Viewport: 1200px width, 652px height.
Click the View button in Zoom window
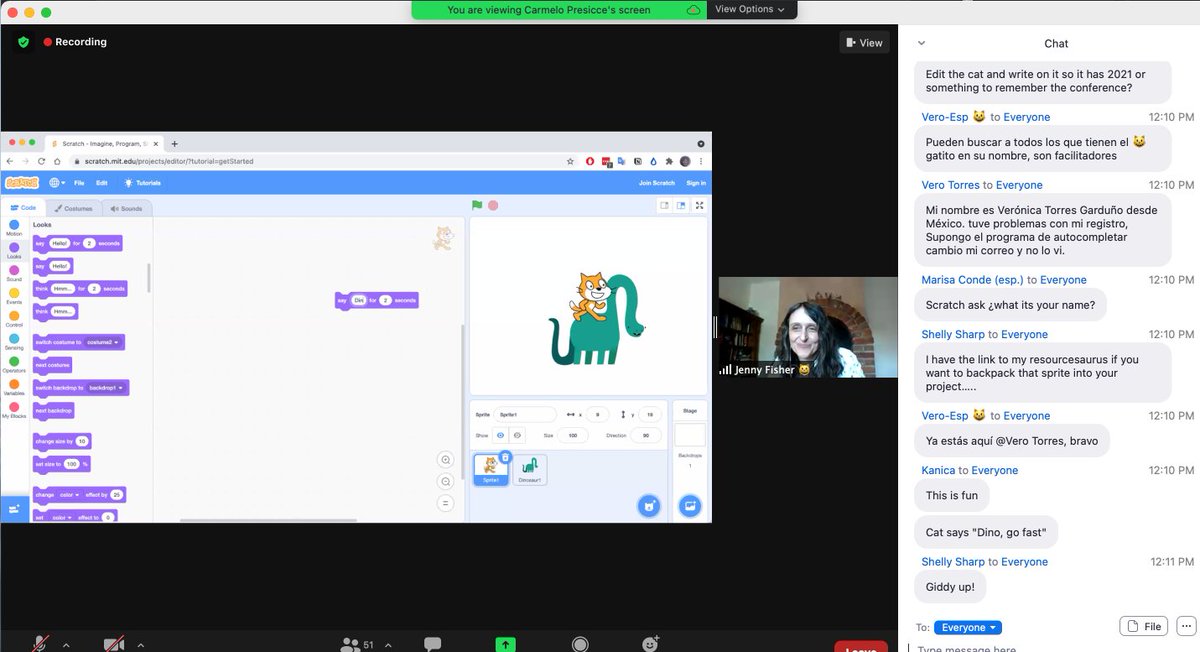(x=864, y=42)
